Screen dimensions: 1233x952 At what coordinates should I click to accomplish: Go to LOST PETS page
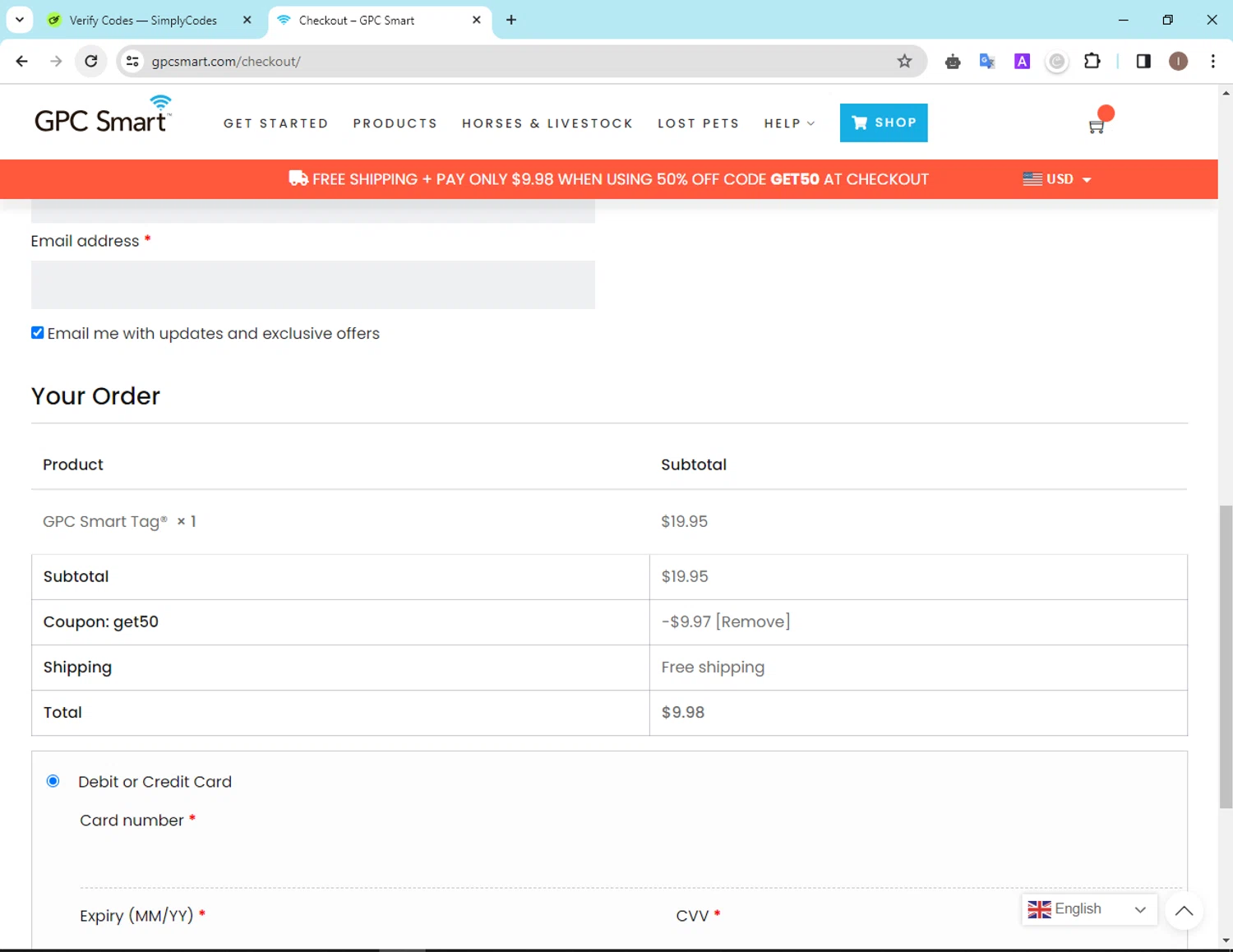699,123
